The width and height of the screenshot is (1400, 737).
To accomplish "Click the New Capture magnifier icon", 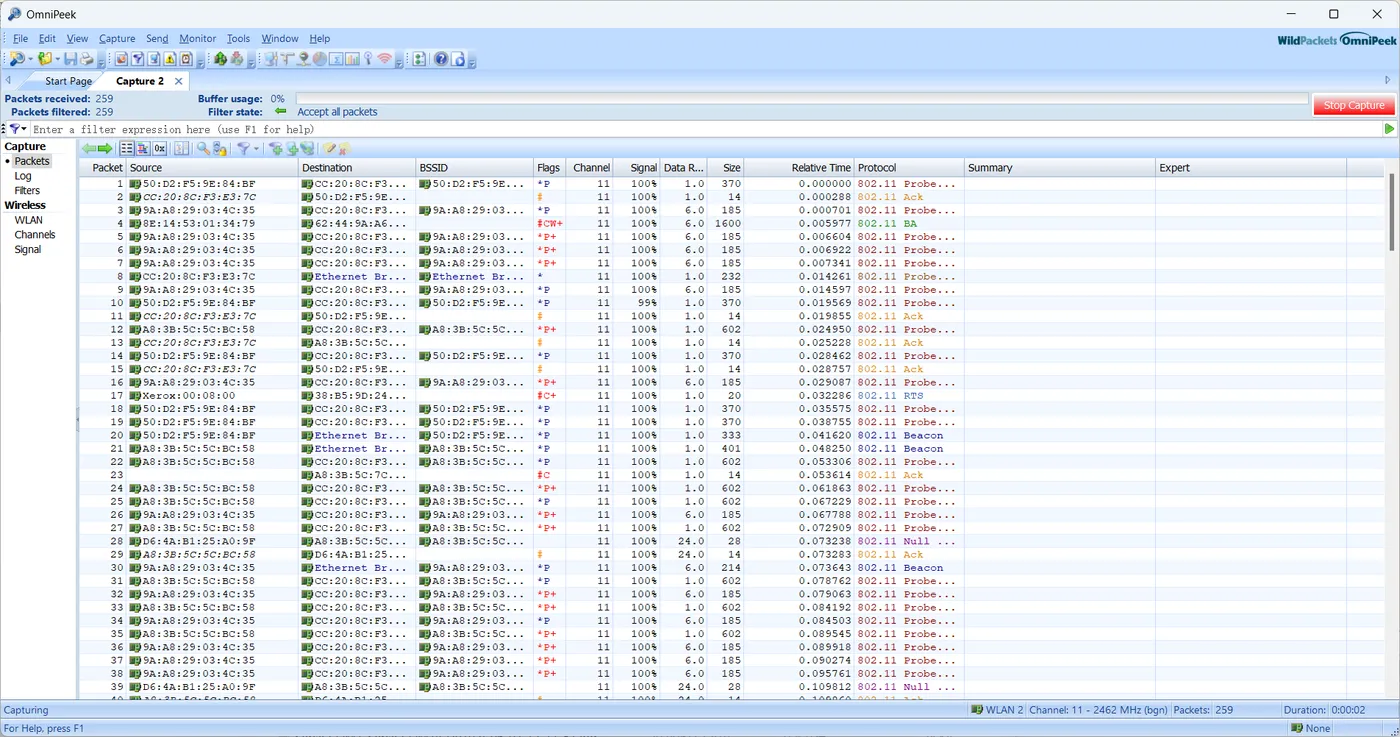I will (x=16, y=59).
